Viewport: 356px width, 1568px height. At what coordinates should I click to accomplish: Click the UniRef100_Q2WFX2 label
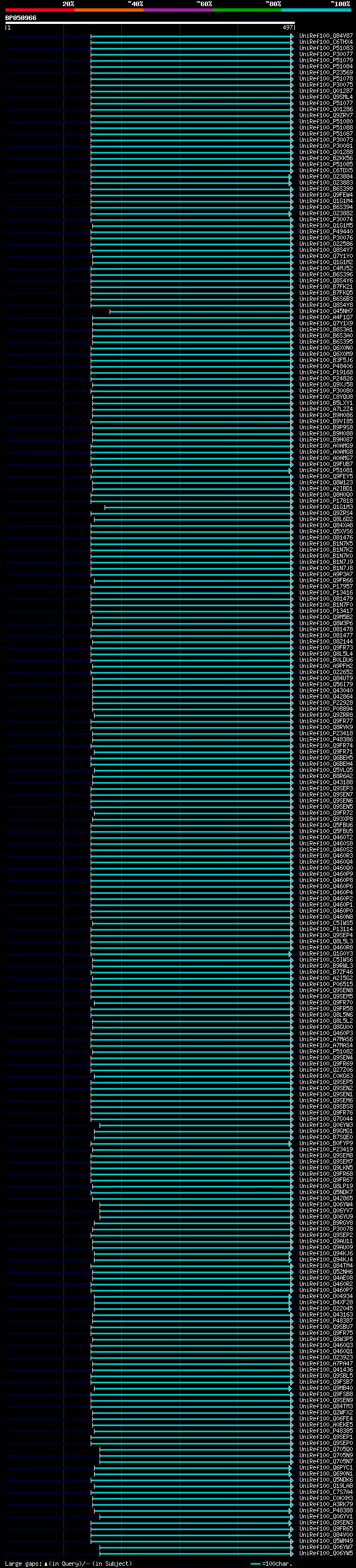(325, 1413)
